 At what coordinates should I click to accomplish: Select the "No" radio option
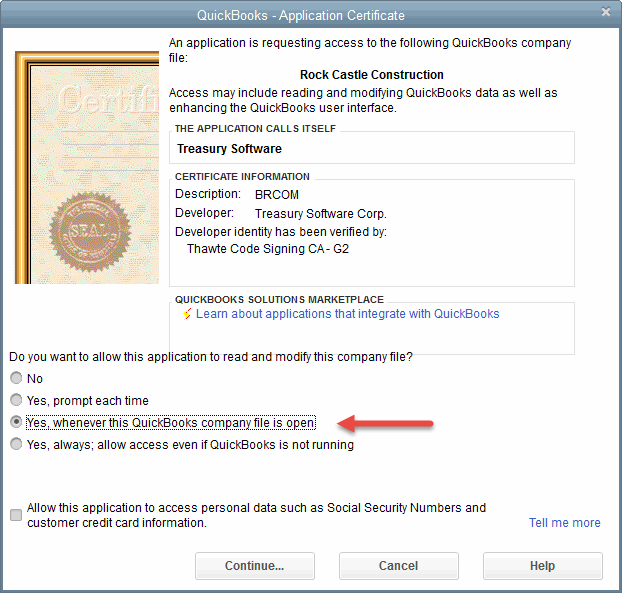click(16, 378)
